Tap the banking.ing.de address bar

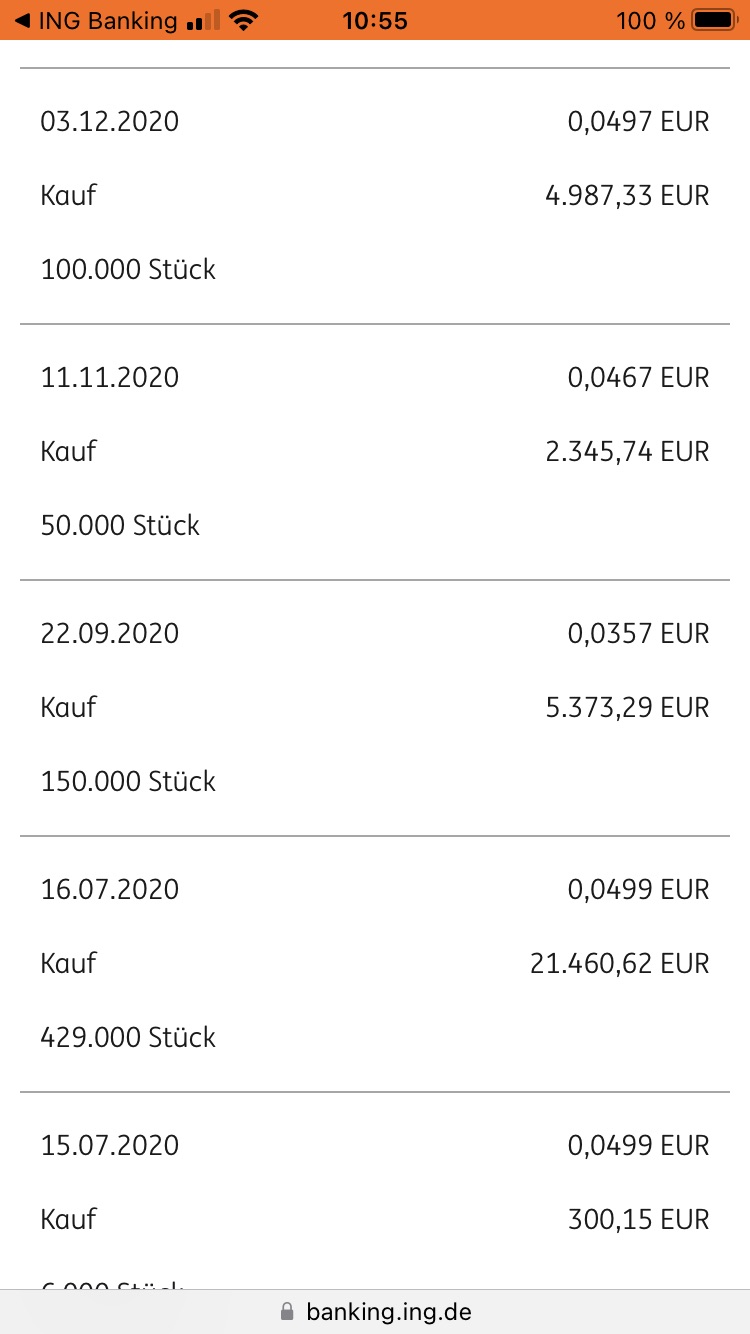click(x=375, y=1311)
